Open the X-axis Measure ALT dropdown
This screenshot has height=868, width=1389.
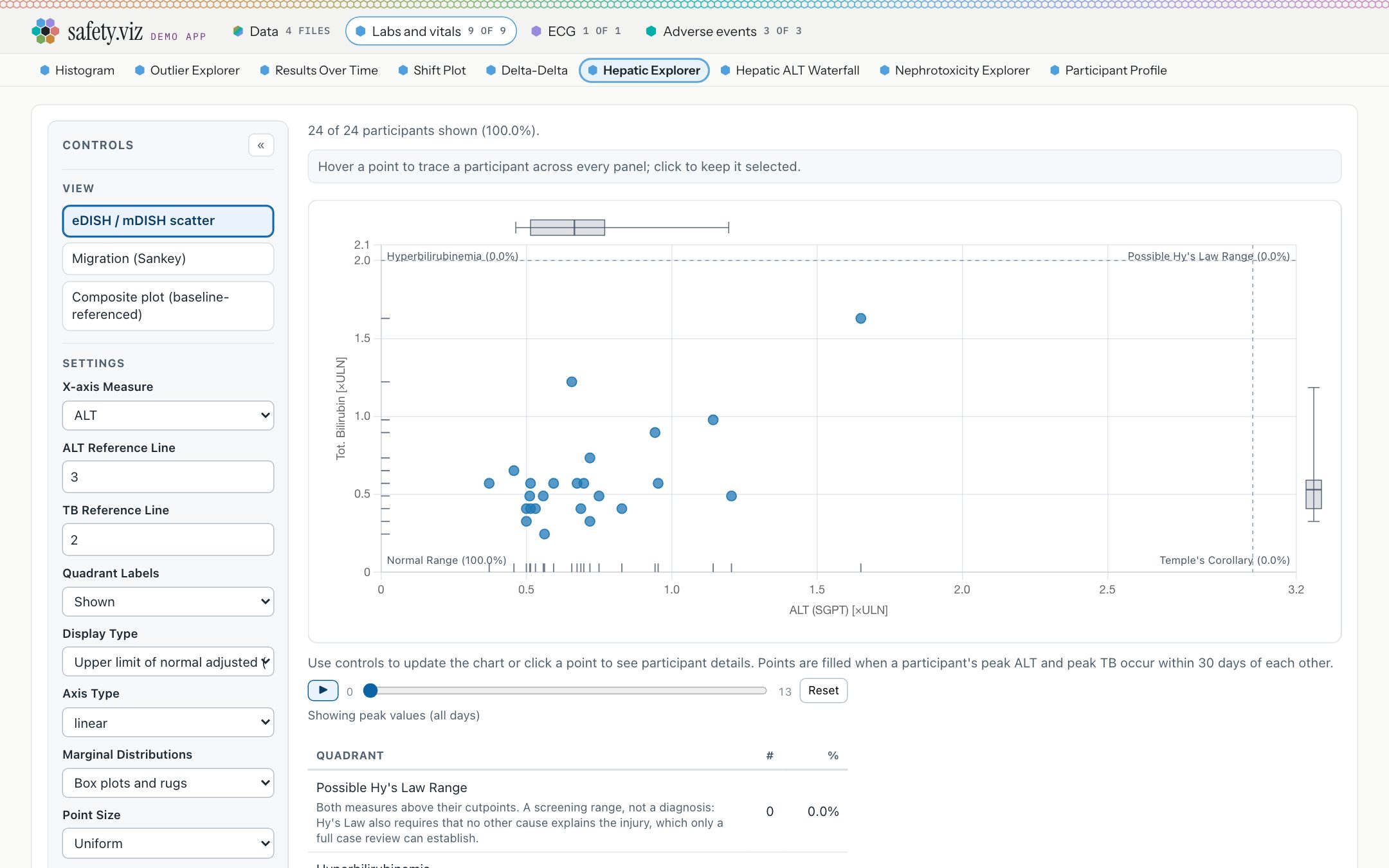click(x=168, y=415)
